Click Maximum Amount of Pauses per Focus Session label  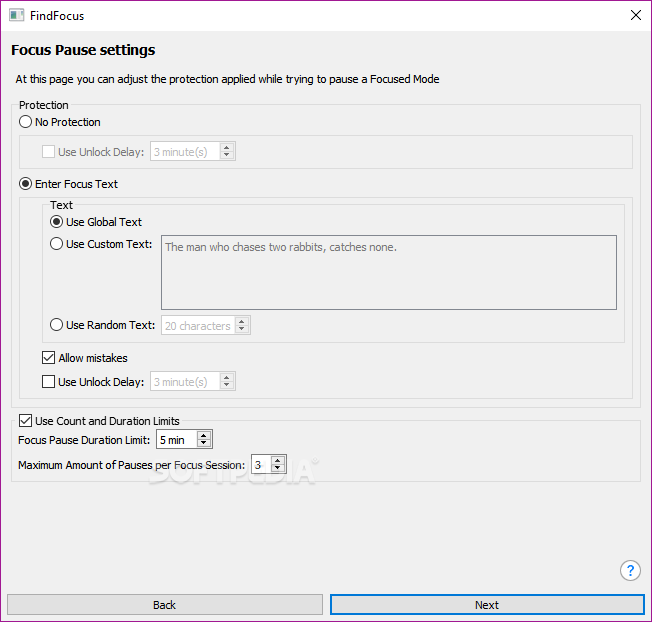click(x=131, y=465)
